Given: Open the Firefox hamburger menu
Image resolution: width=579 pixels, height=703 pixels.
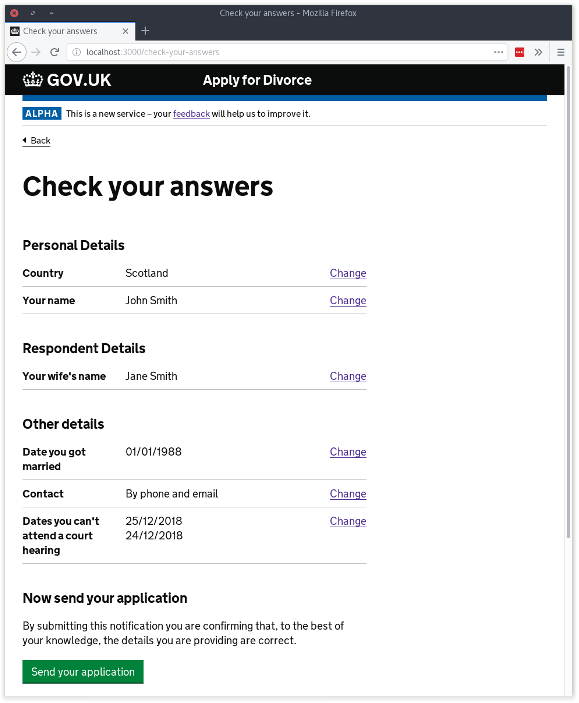Looking at the screenshot, I should point(561,52).
